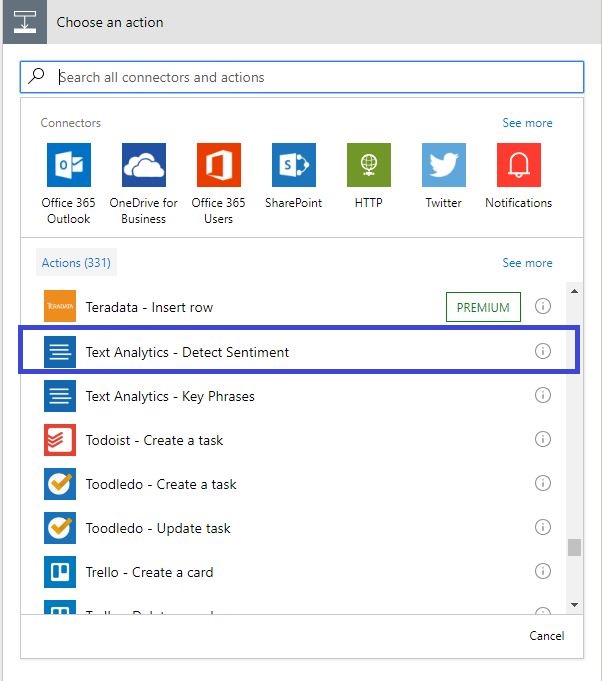Click the Todoist icon
The height and width of the screenshot is (681, 602).
point(60,440)
